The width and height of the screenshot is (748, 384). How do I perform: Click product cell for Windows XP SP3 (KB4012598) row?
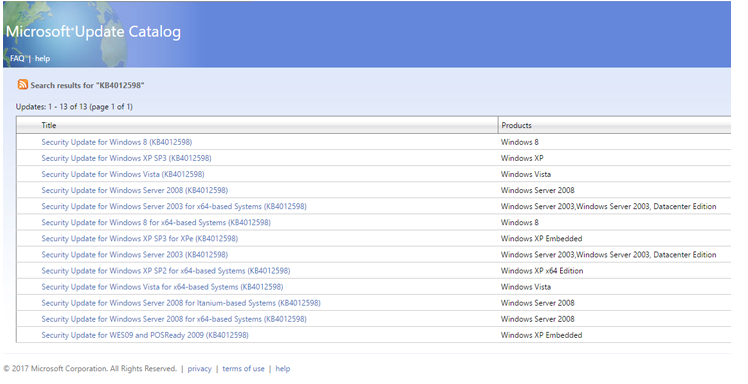coord(522,158)
